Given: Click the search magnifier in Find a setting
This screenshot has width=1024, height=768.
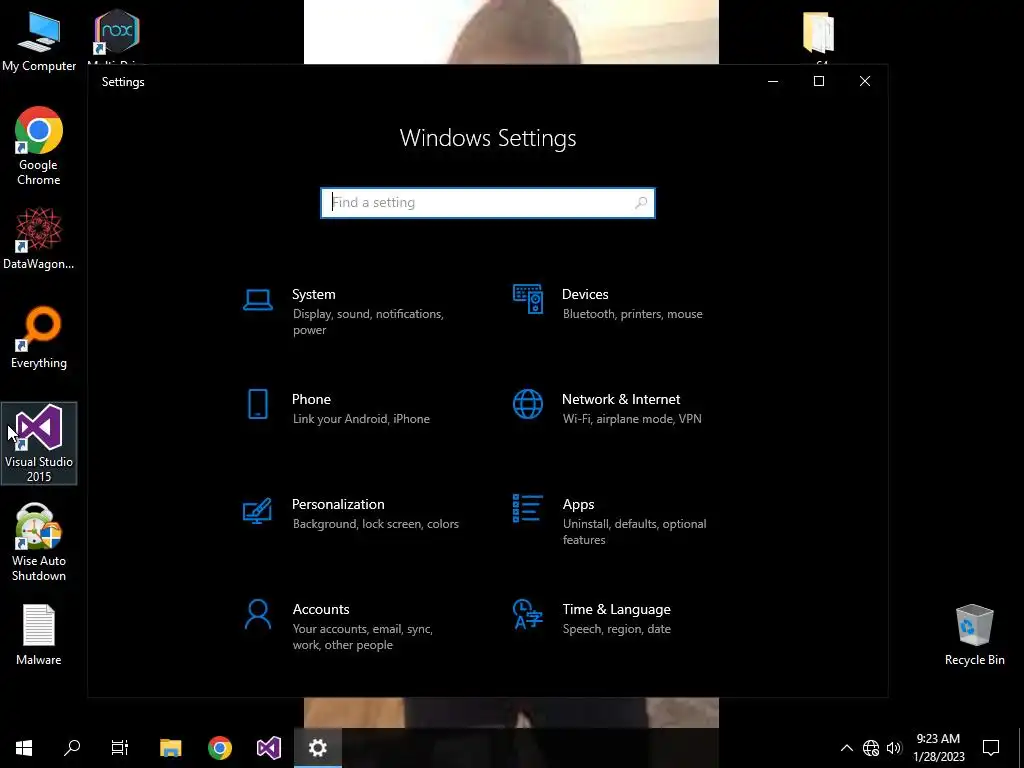Looking at the screenshot, I should pos(641,202).
